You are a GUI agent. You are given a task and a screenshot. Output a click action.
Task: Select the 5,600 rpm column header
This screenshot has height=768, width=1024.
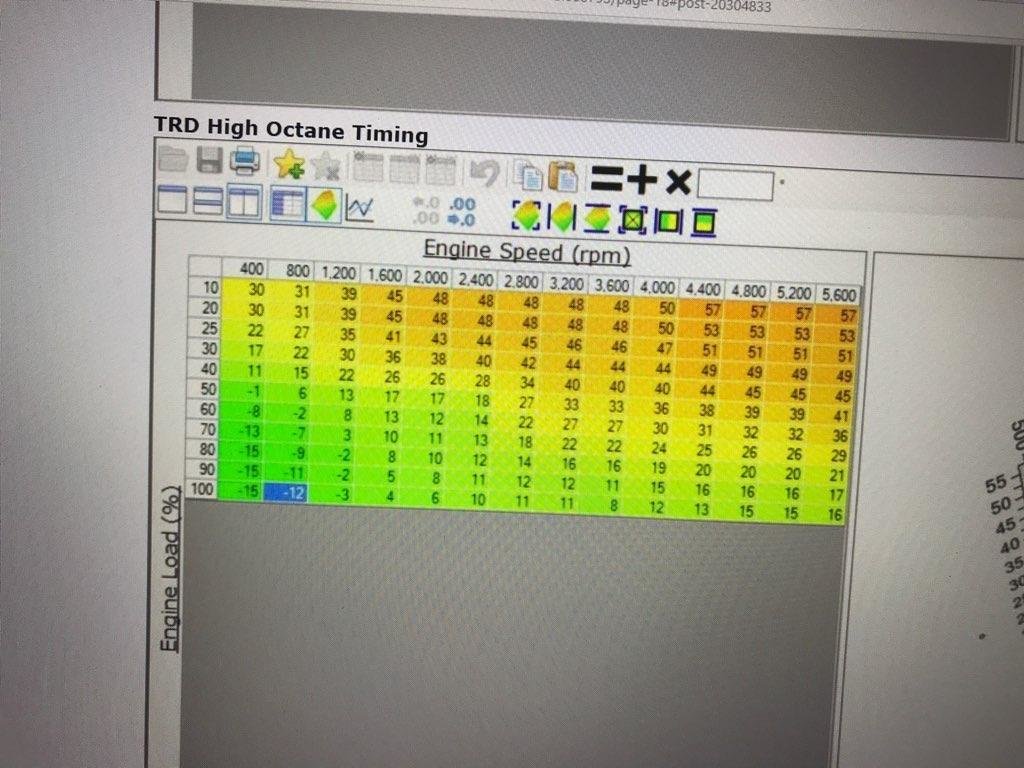839,295
